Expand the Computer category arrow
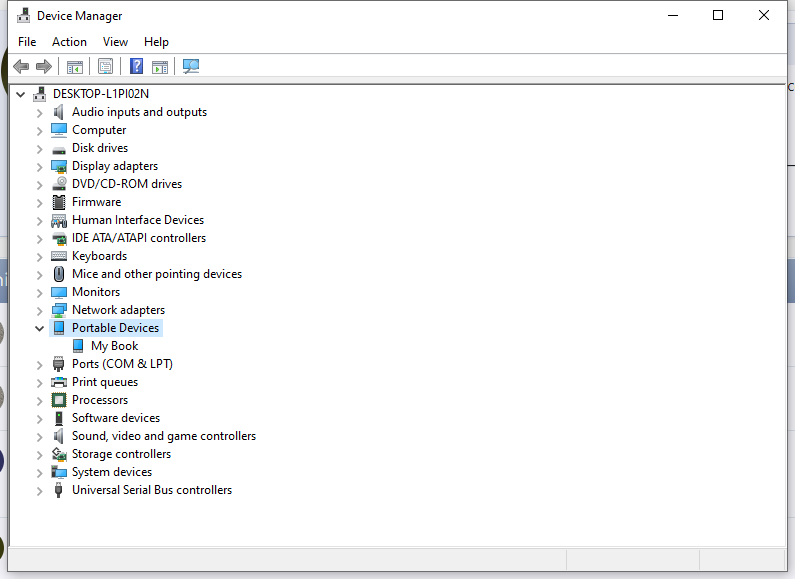Screen dimensions: 795x579 (x=40, y=131)
